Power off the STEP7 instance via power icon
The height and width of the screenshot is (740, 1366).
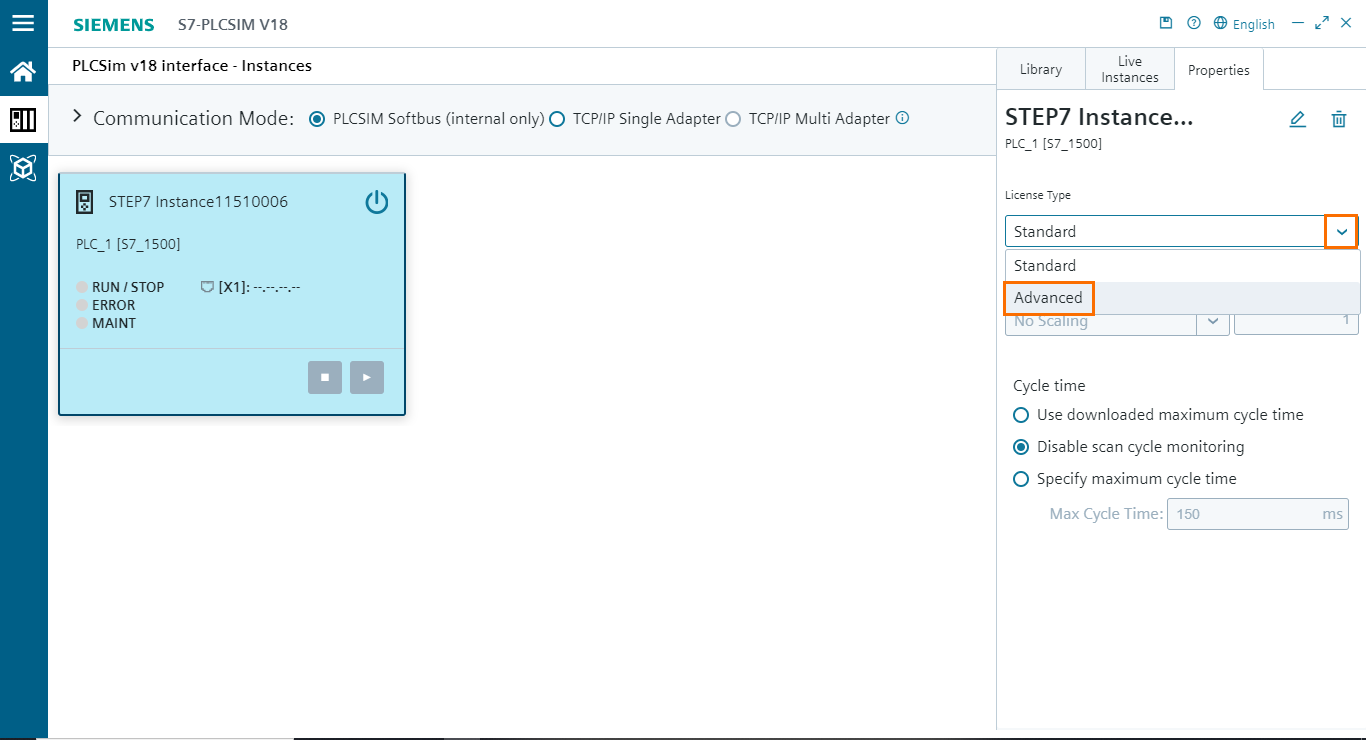tap(377, 201)
